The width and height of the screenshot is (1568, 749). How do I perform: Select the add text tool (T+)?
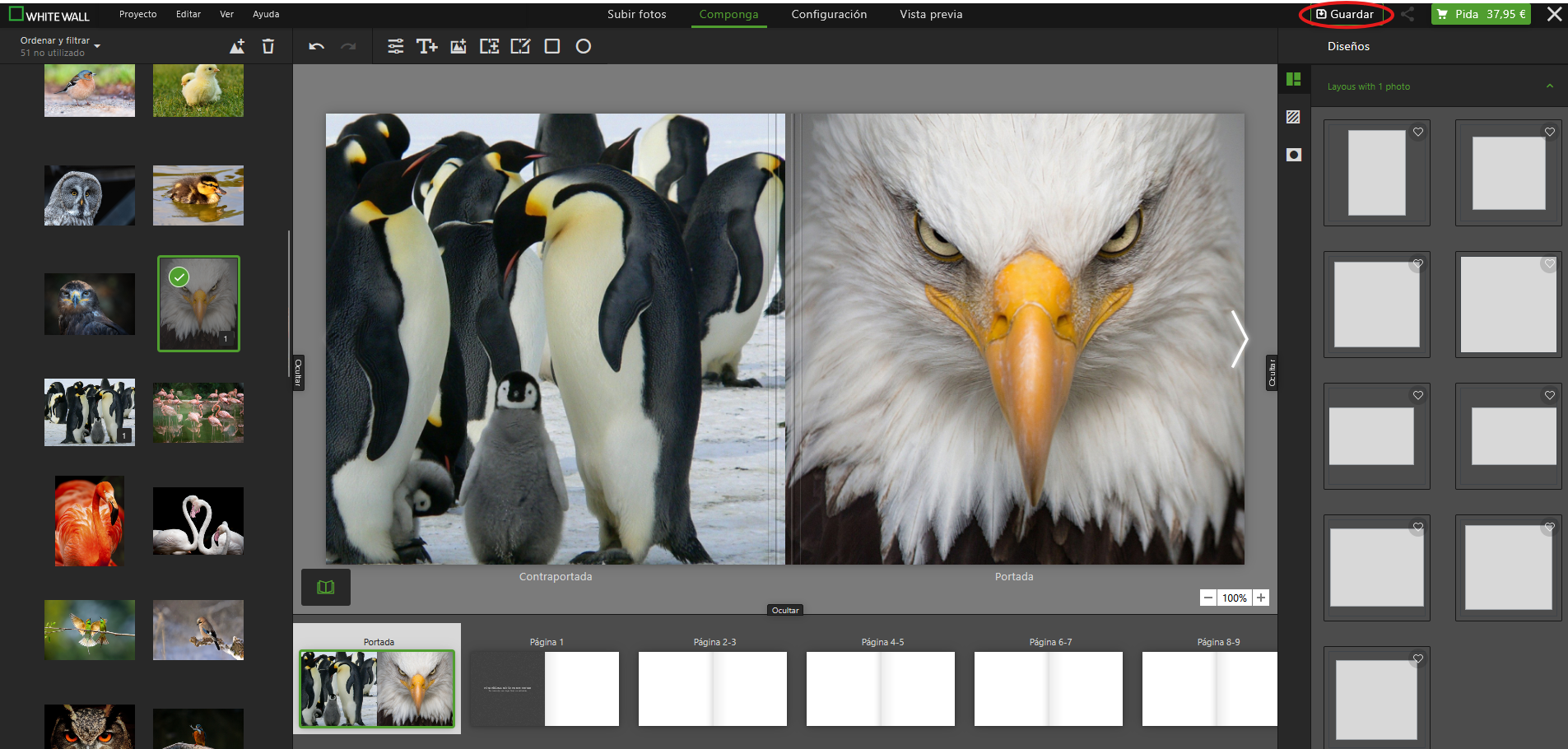click(x=426, y=47)
